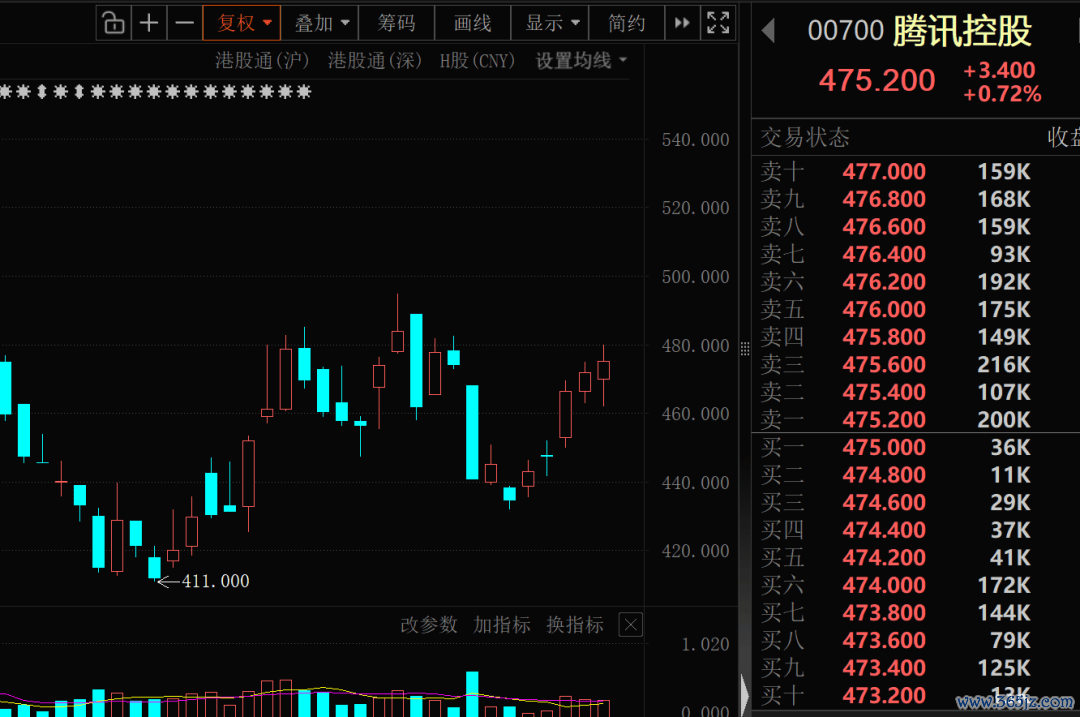Screen dimensions: 1080x717
Task: Open the 叠加 dropdown
Action: point(321,23)
